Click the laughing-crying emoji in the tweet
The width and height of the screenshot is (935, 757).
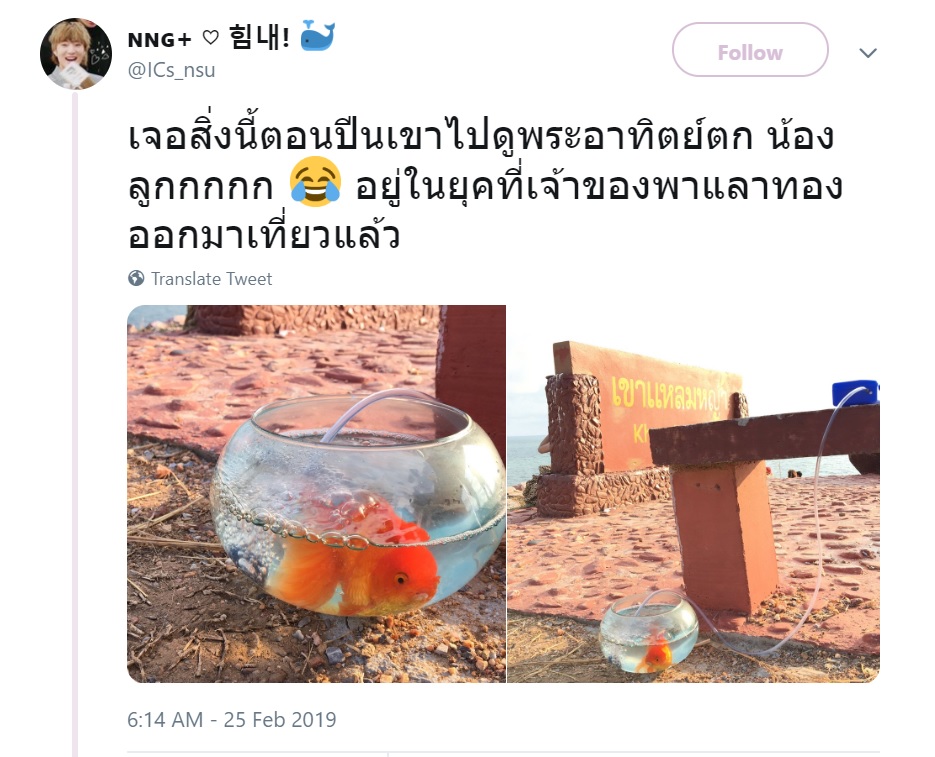click(x=315, y=183)
